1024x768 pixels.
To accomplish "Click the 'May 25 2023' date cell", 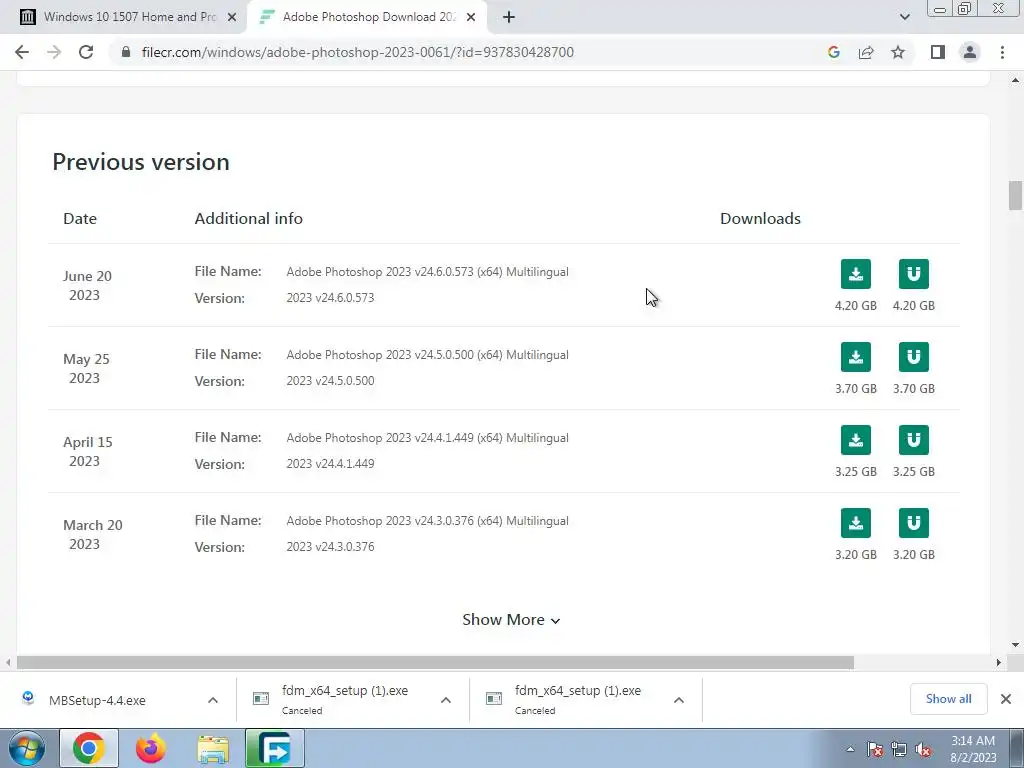I will 86,368.
